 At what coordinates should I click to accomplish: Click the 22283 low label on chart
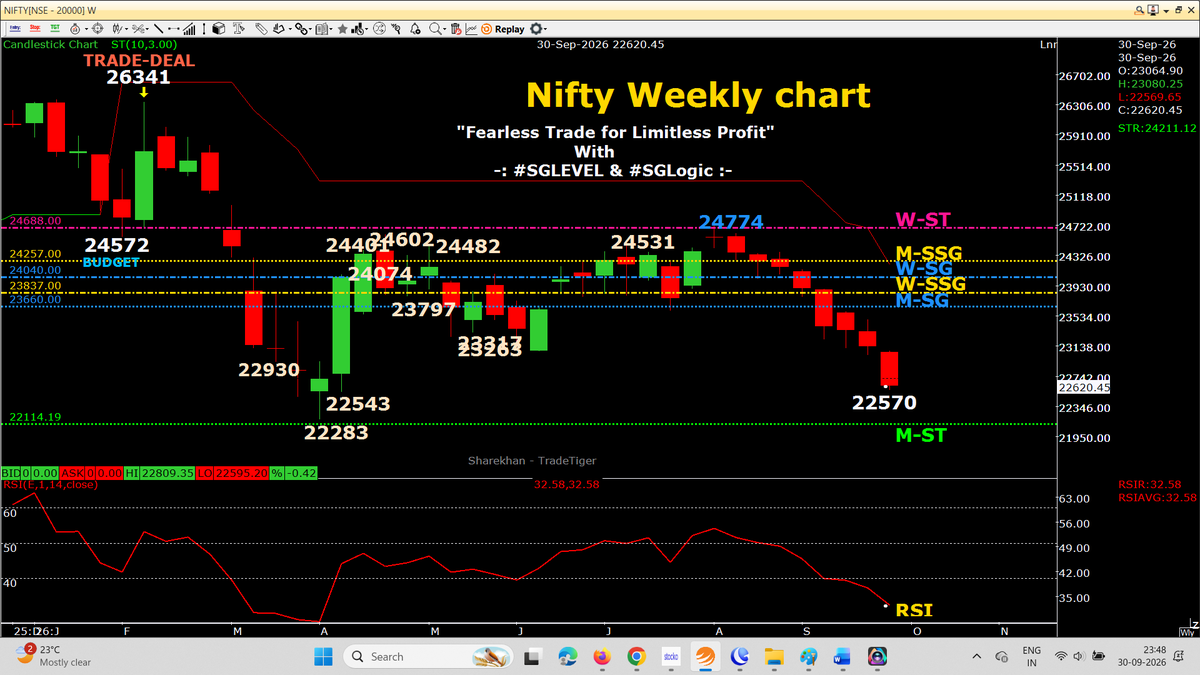point(336,433)
